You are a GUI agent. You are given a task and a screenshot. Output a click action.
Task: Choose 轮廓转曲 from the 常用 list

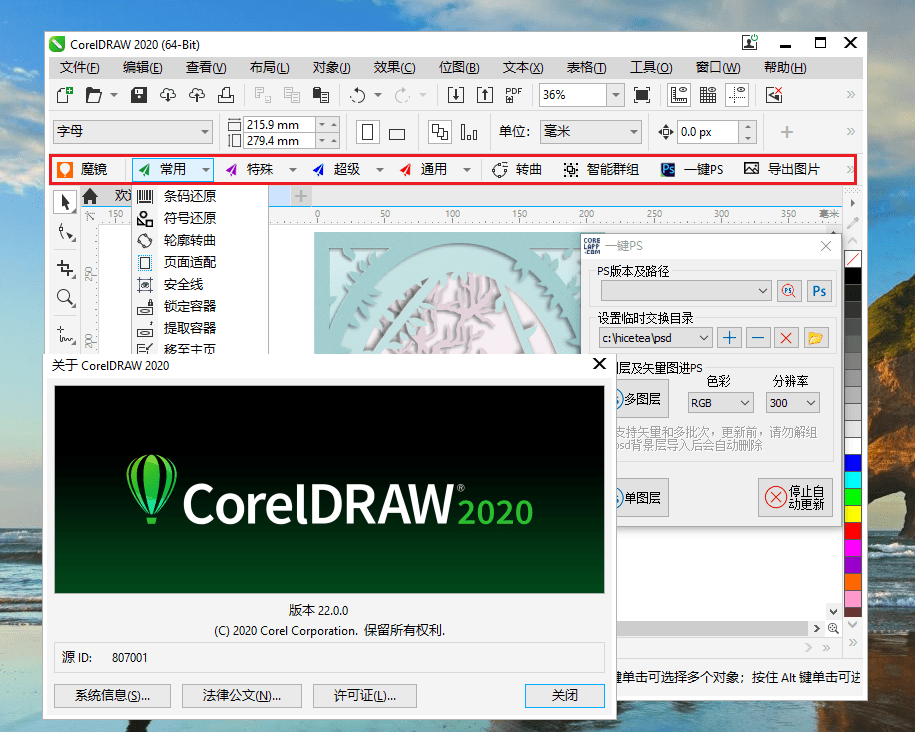point(190,240)
